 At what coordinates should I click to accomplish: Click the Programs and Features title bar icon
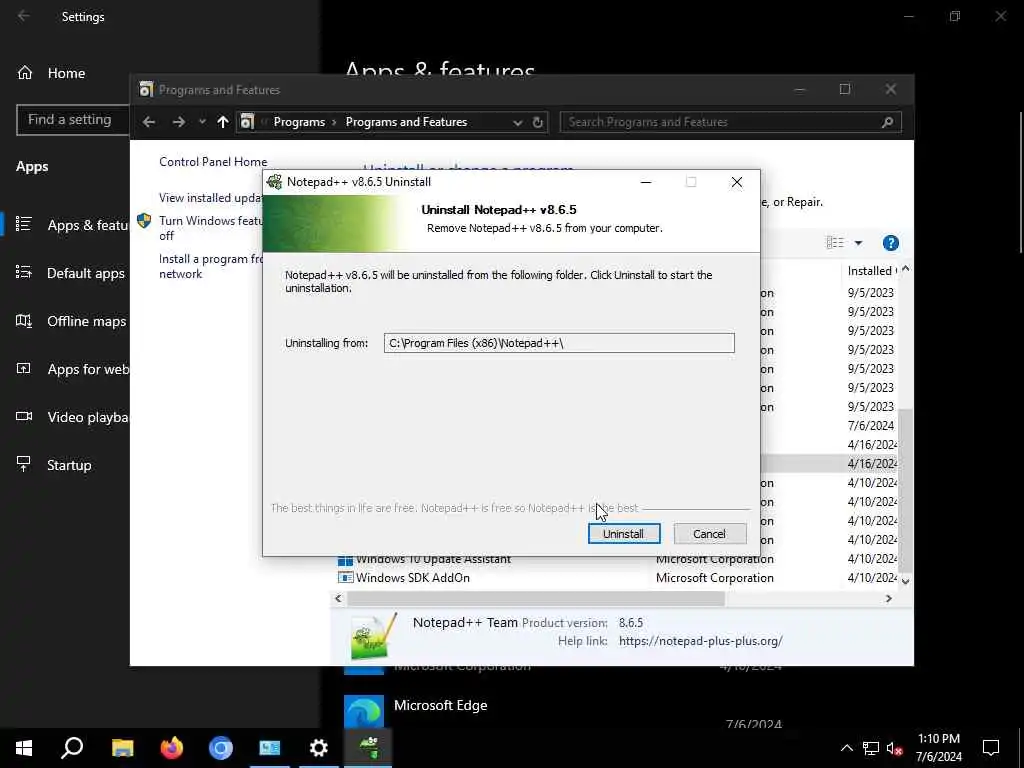pyautogui.click(x=146, y=89)
